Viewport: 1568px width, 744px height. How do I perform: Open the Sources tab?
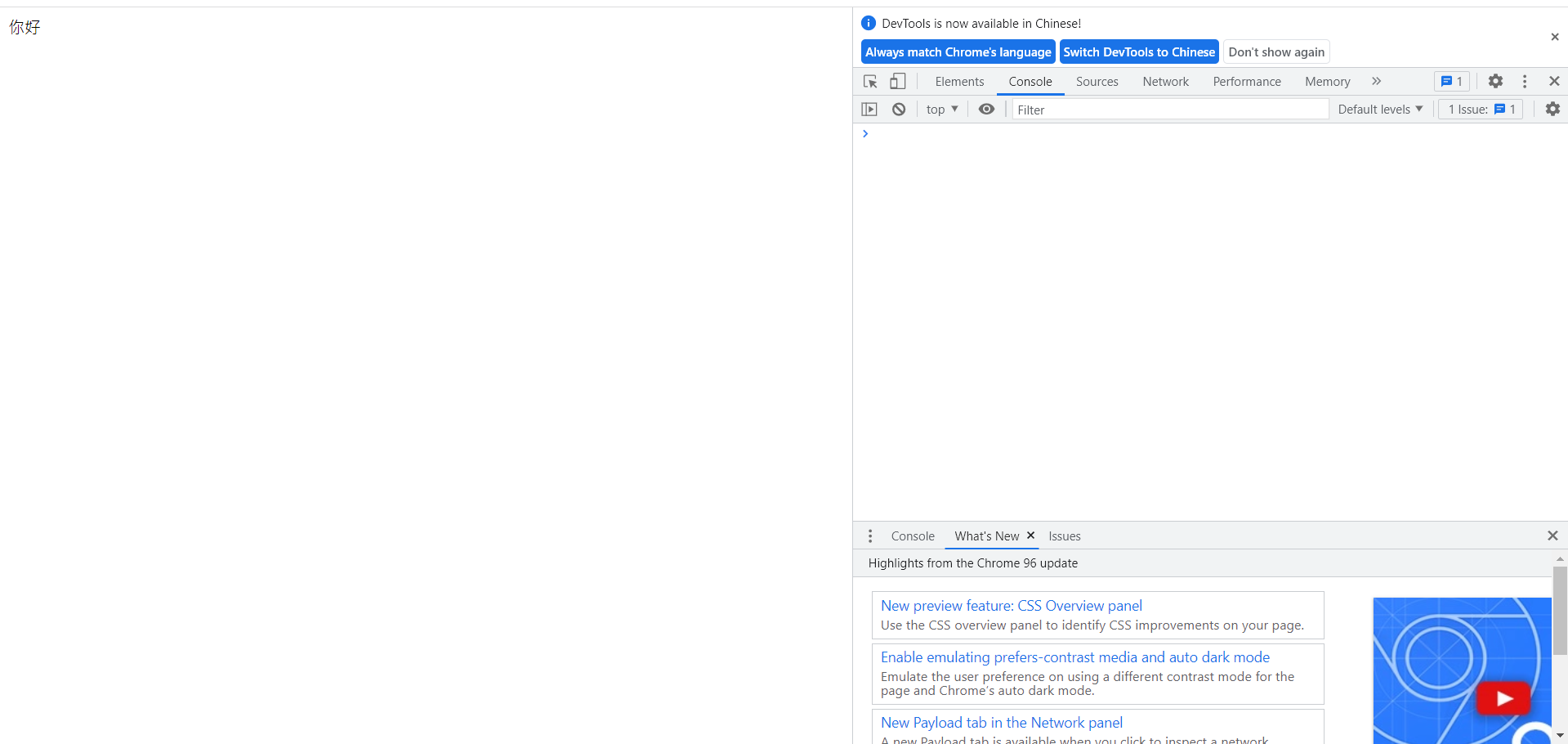[x=1097, y=82]
